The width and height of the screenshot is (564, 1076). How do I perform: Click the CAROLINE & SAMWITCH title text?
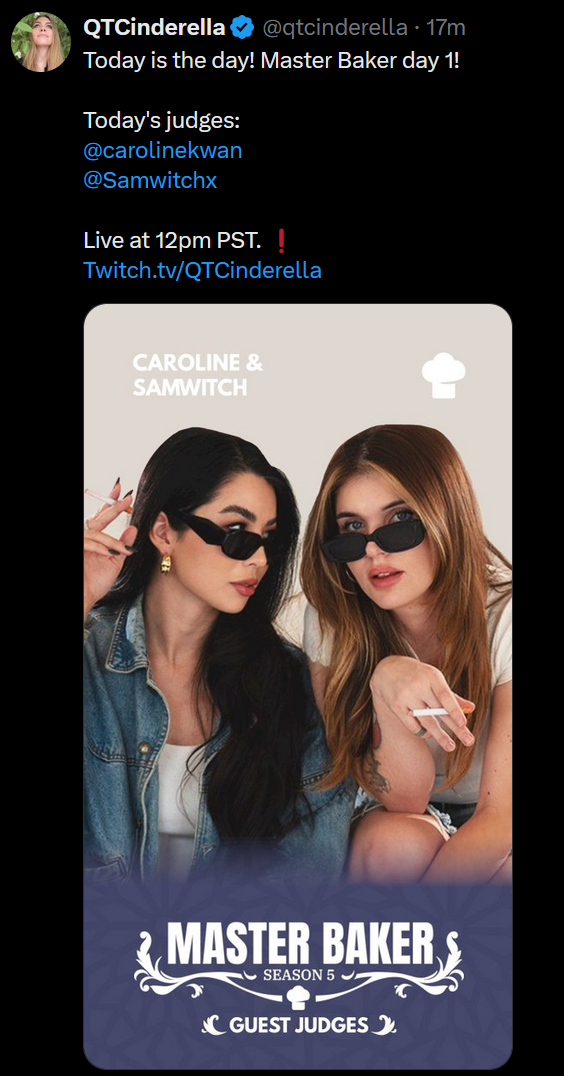(198, 375)
